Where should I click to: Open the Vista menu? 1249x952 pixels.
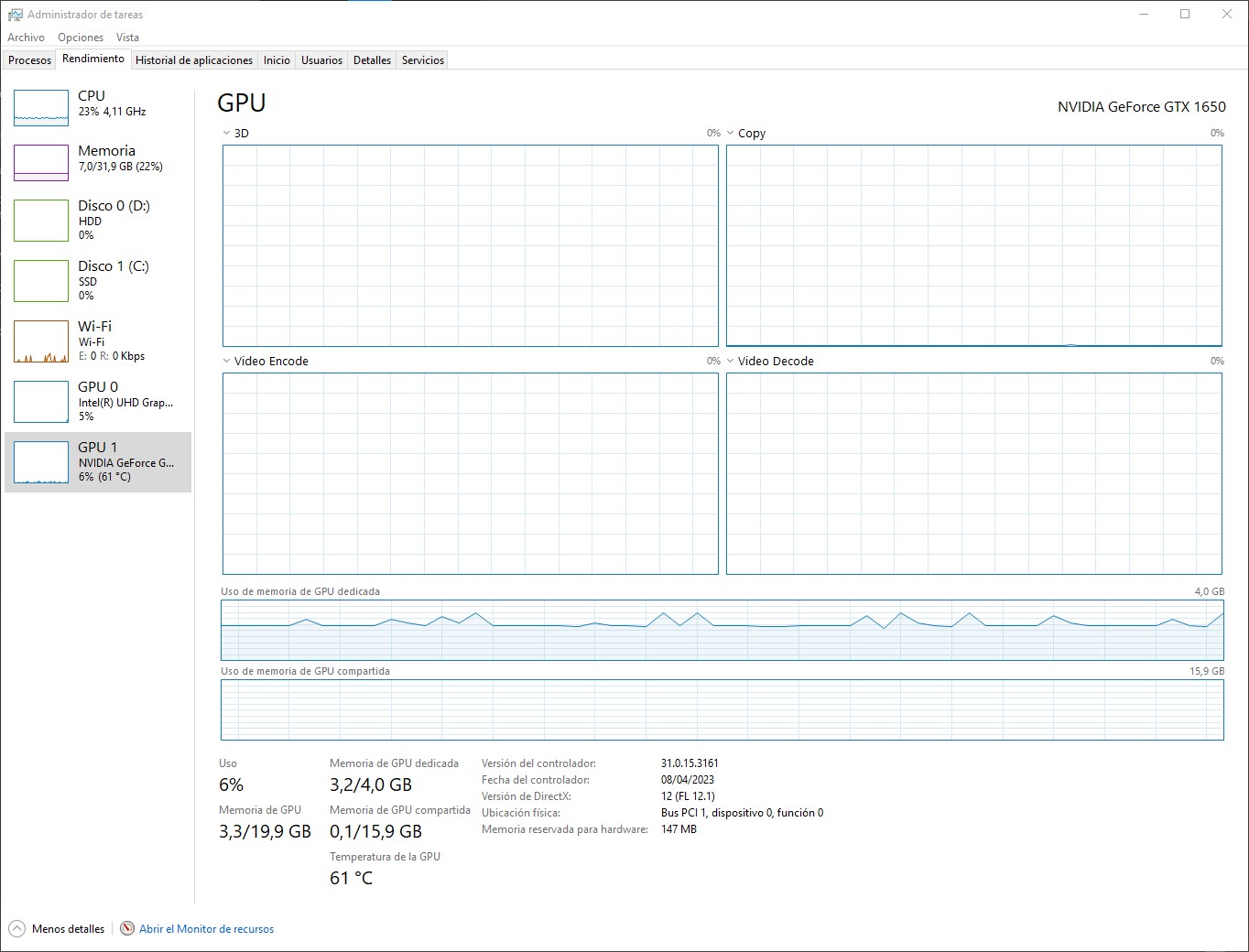point(127,37)
